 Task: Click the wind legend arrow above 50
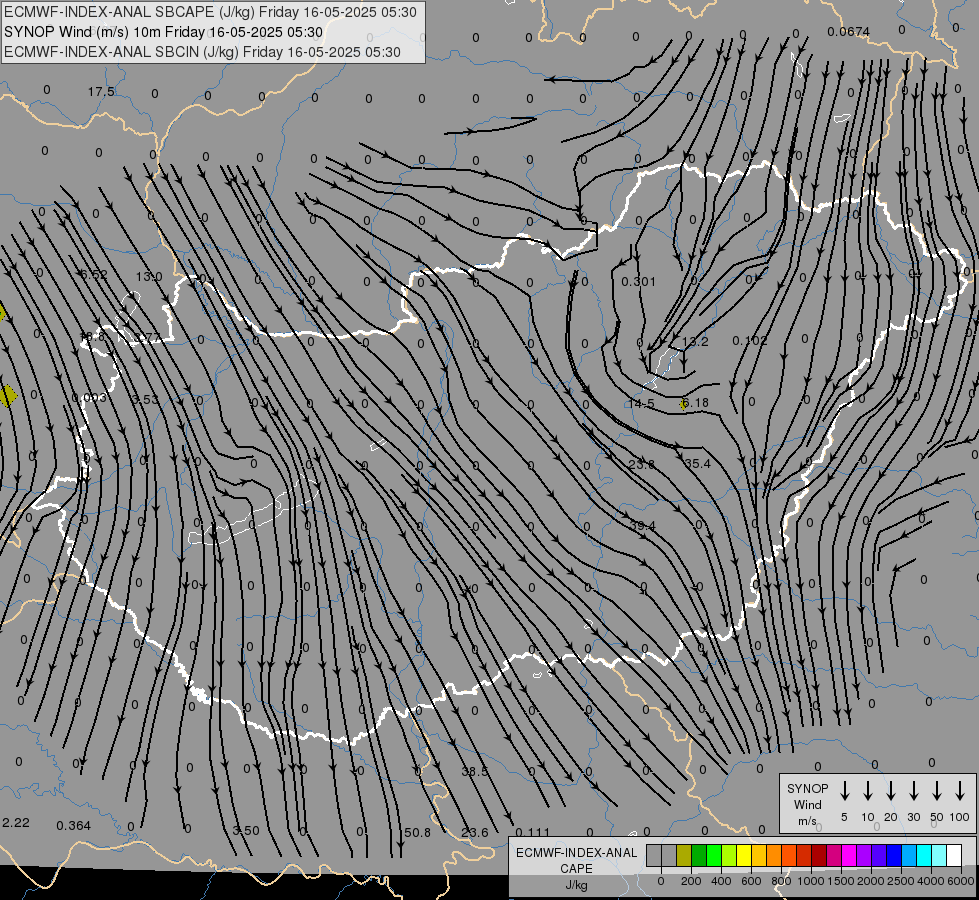[x=937, y=790]
